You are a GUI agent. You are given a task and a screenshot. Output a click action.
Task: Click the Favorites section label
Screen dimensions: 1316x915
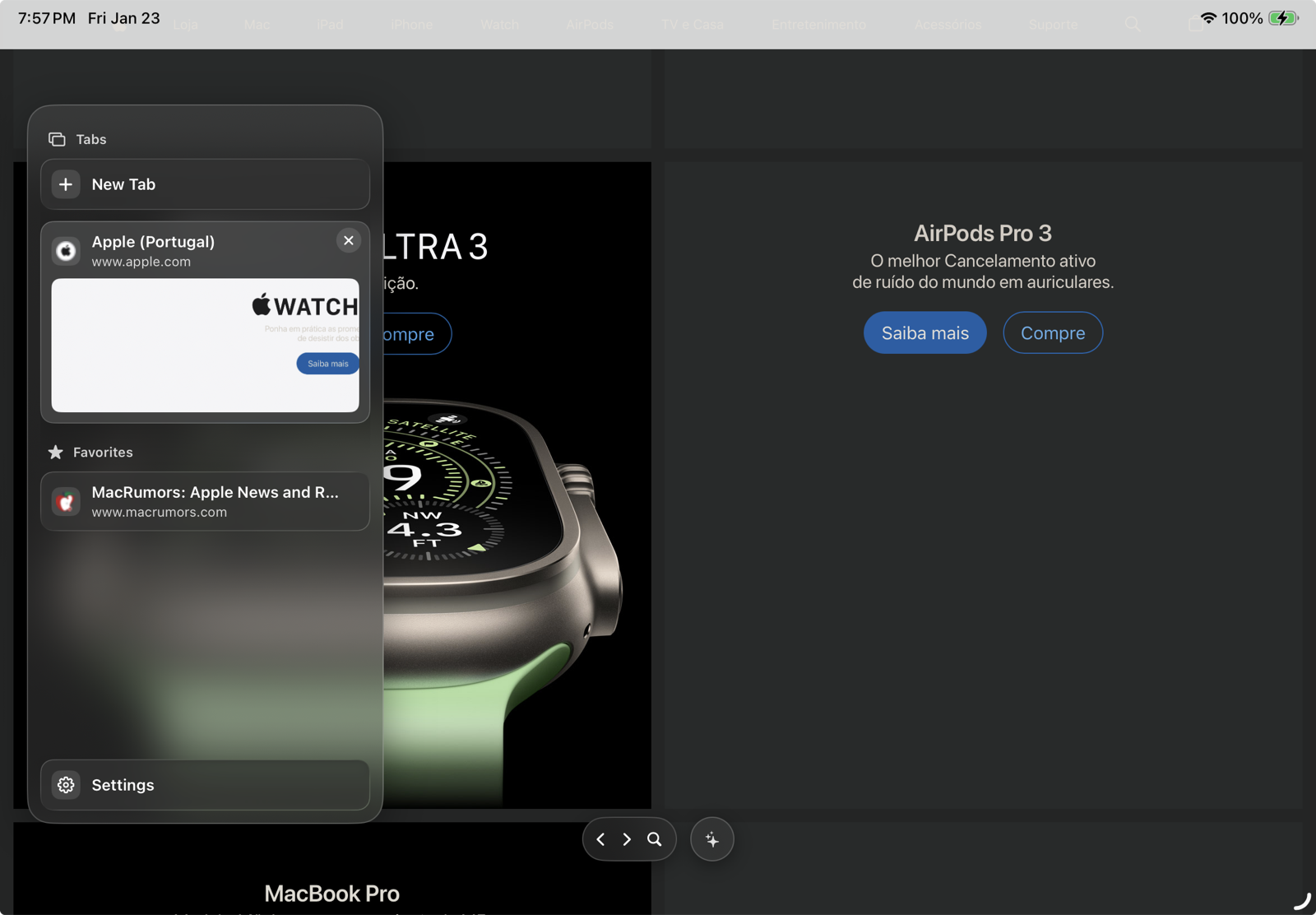pos(103,453)
